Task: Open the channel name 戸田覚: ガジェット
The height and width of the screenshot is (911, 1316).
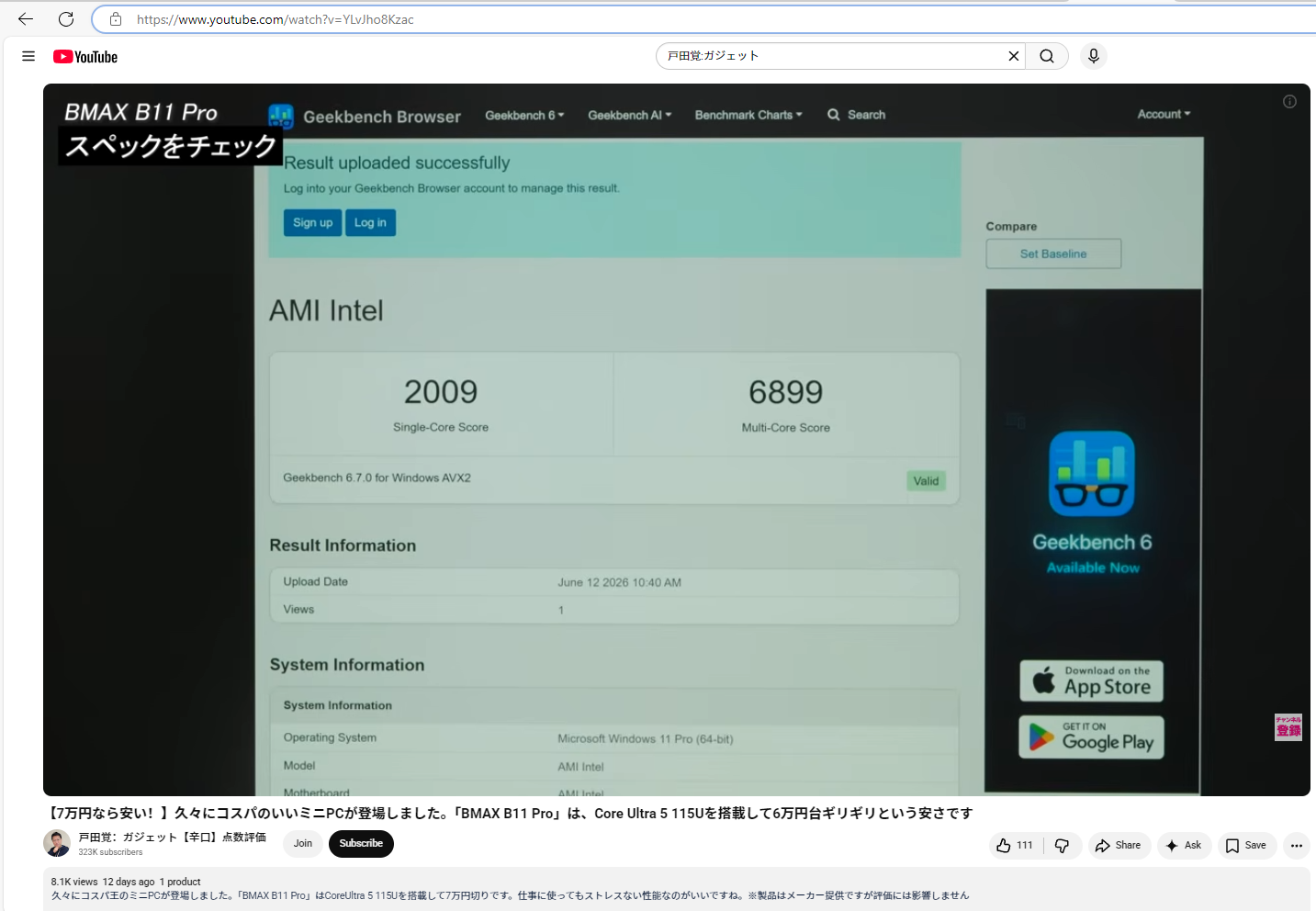Action: pyautogui.click(x=173, y=838)
